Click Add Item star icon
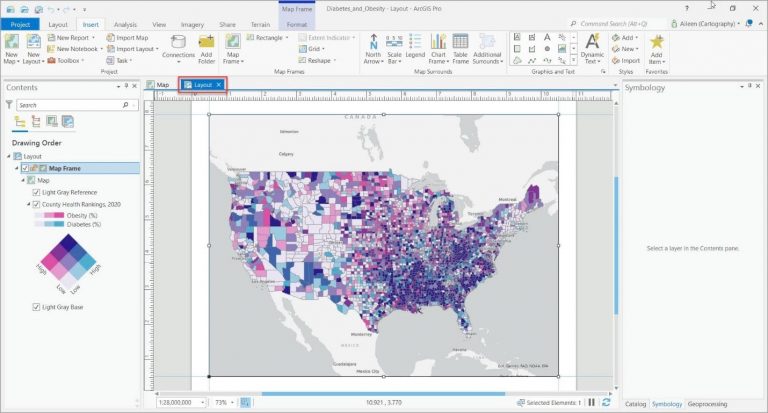This screenshot has height=413, width=768. (656, 42)
